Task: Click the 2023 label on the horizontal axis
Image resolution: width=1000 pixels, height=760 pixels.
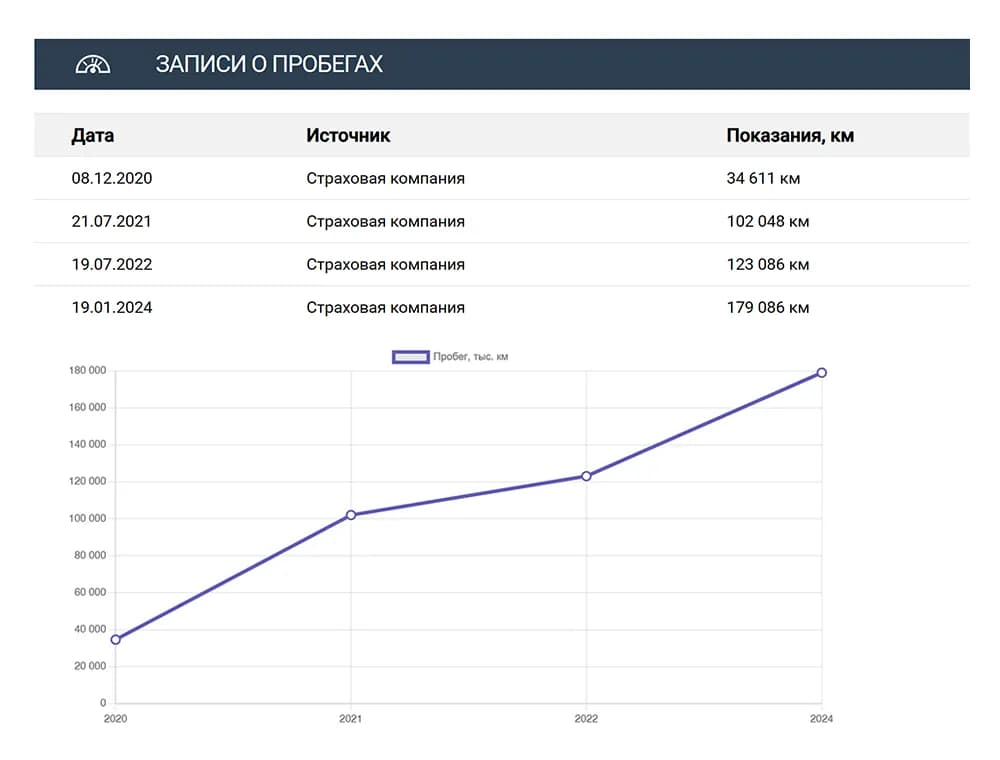Action: tap(703, 717)
